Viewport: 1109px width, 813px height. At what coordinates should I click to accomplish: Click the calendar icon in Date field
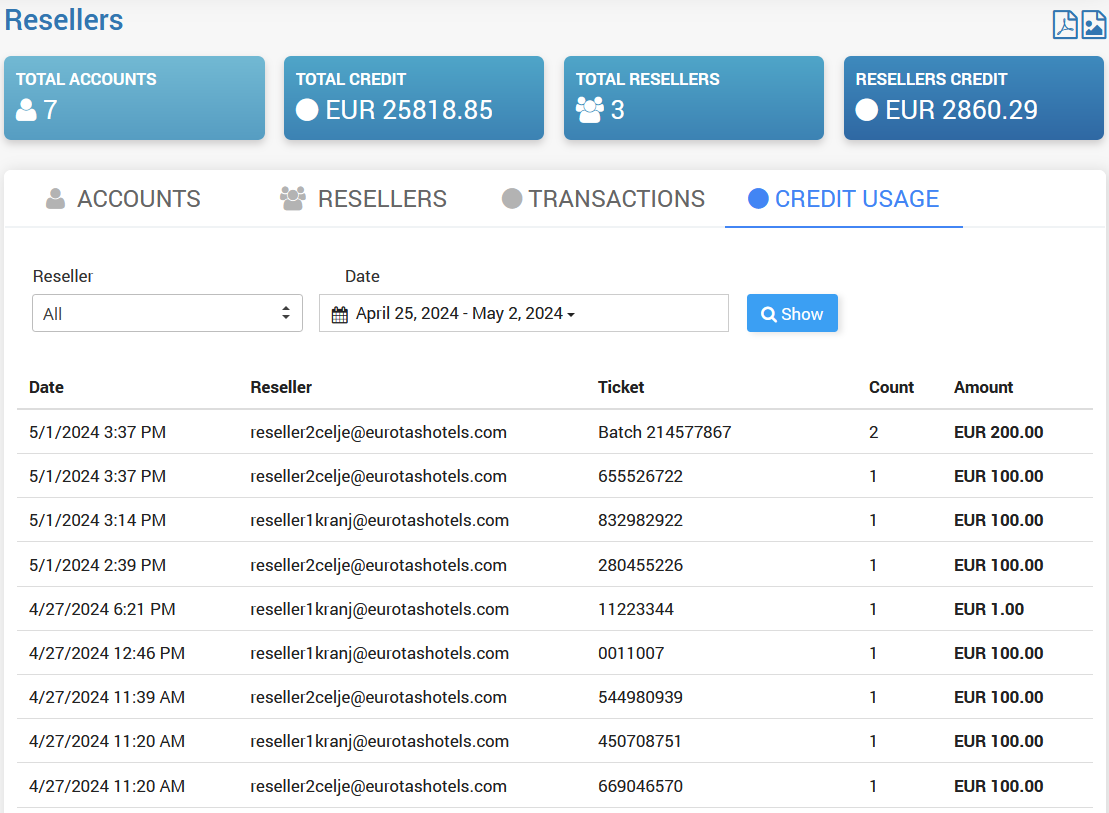point(339,314)
